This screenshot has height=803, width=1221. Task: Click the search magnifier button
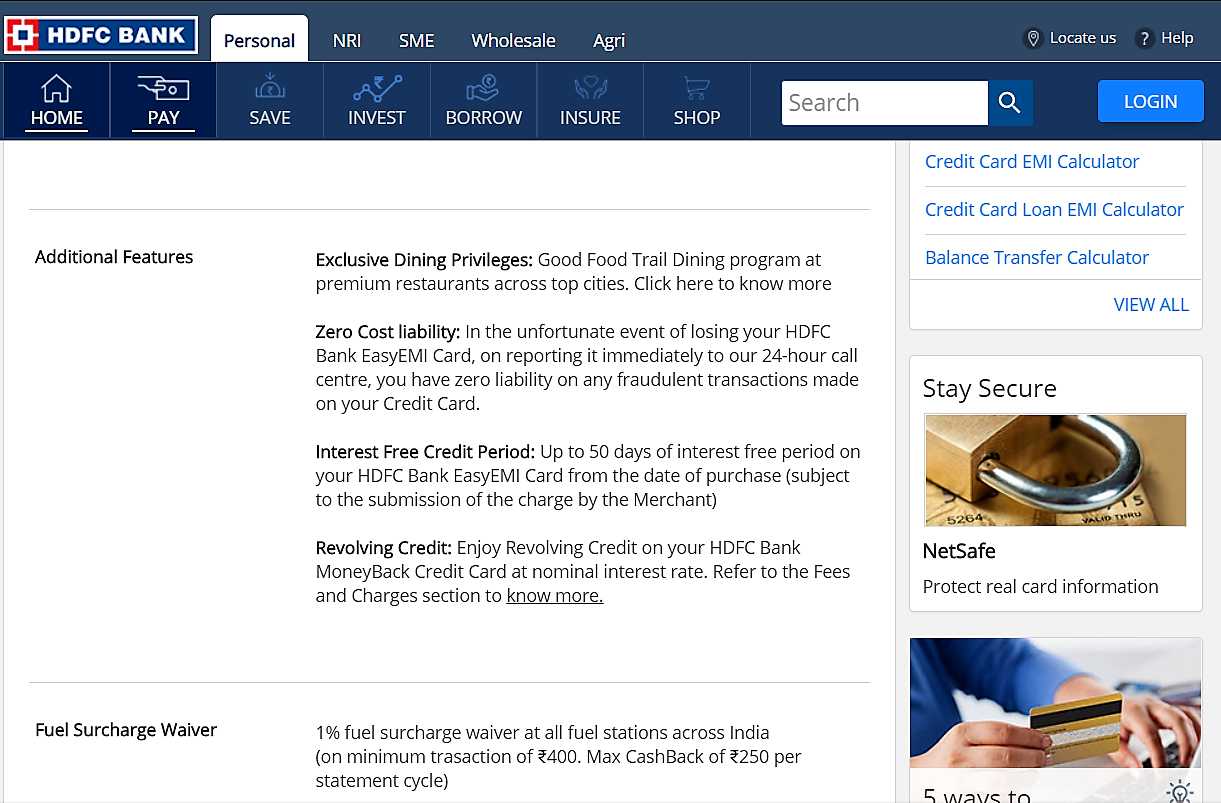coord(1010,102)
